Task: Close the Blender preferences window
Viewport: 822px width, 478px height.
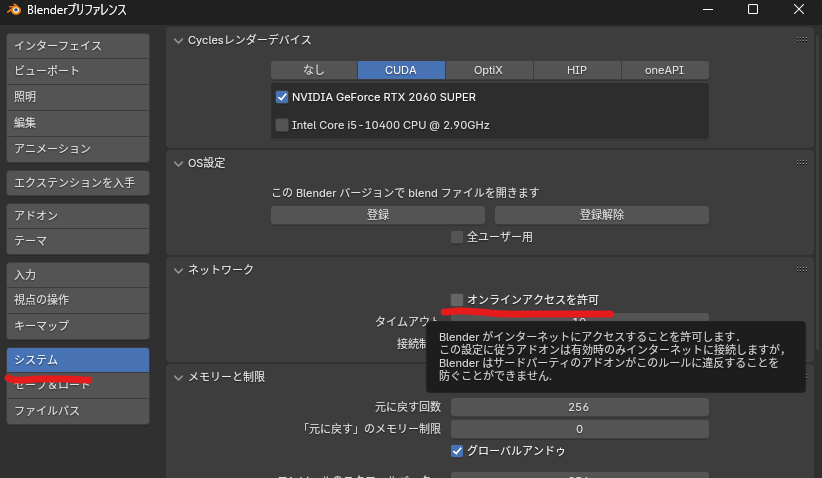Action: 798,9
